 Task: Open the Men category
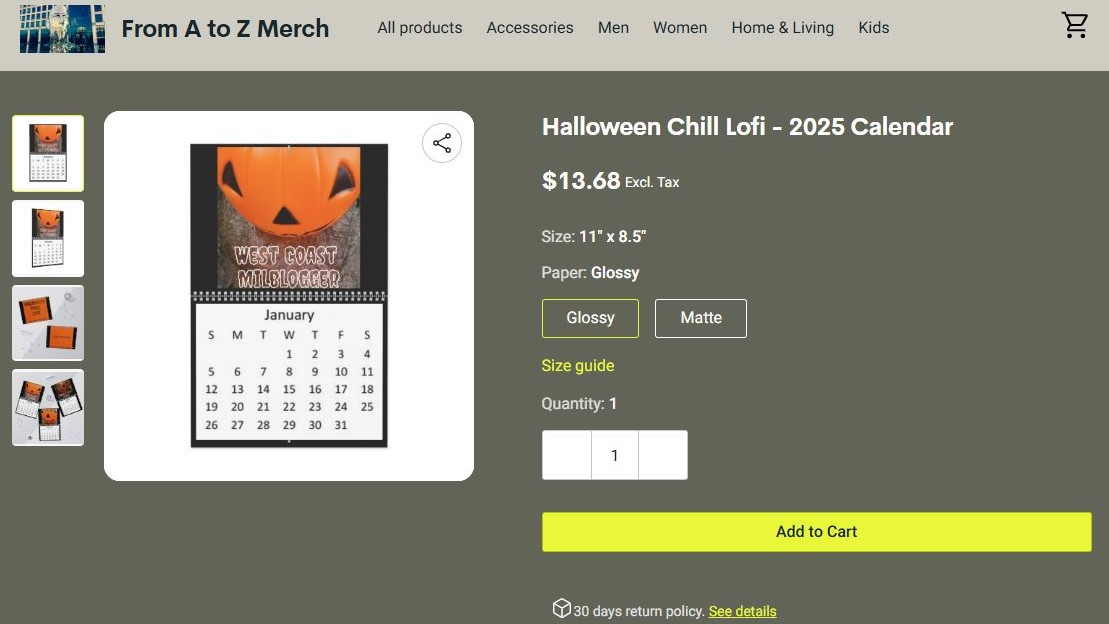coord(614,28)
